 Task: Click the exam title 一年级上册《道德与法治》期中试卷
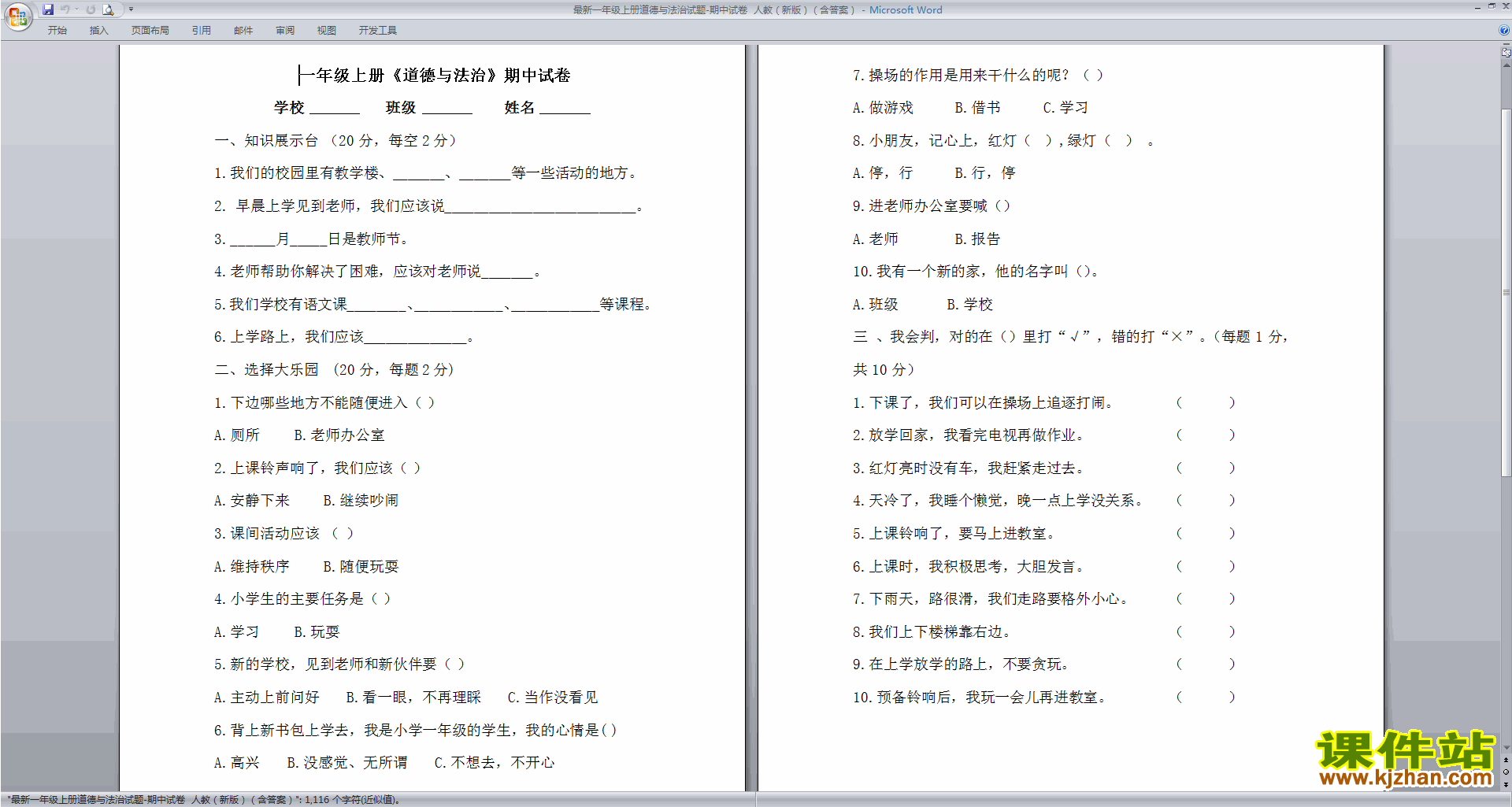(435, 75)
